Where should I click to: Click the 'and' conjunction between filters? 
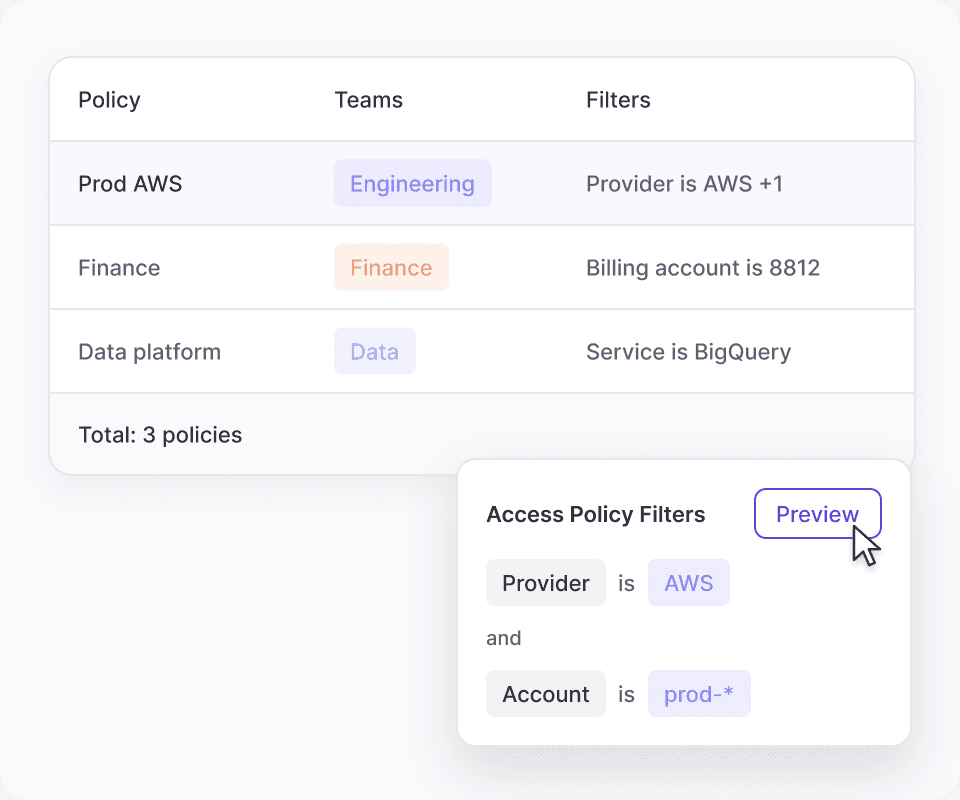(504, 638)
